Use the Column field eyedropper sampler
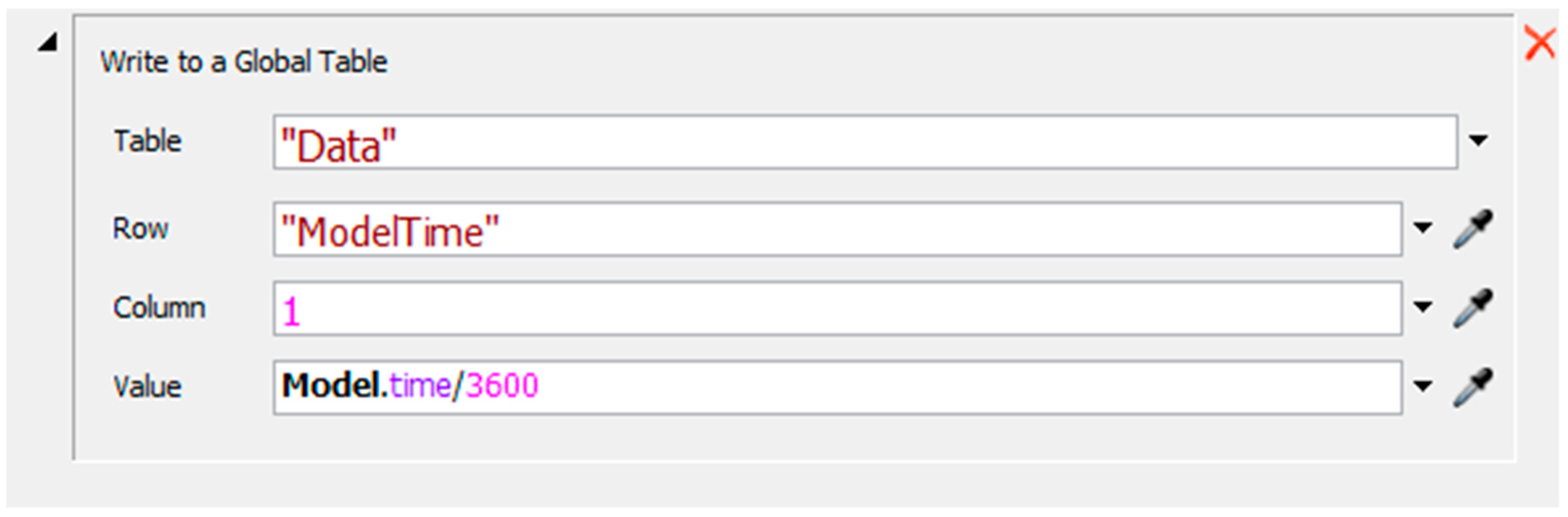This screenshot has width=1568, height=517. tap(1472, 308)
